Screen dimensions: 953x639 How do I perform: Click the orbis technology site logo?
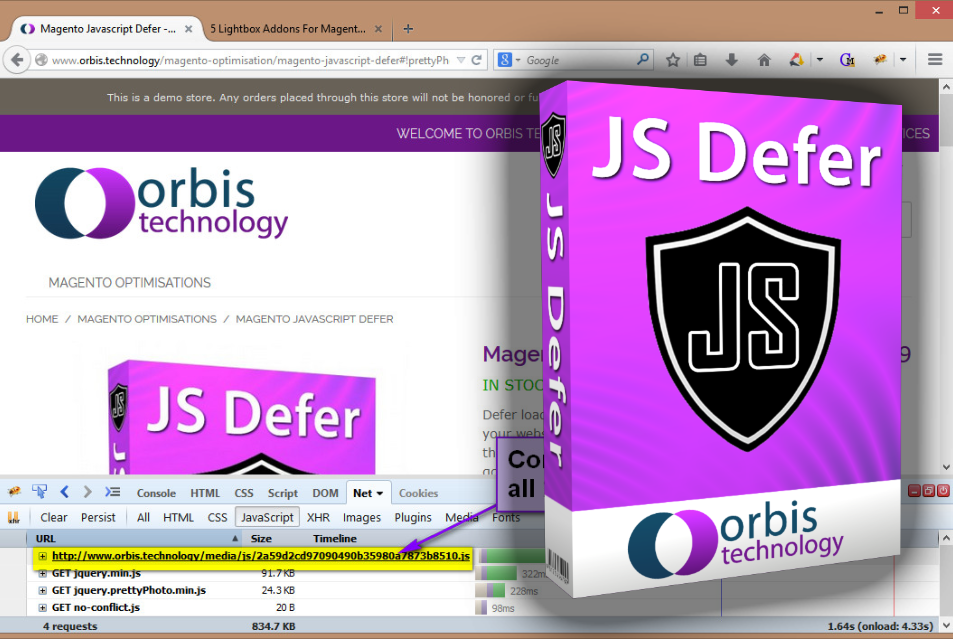[x=161, y=203]
